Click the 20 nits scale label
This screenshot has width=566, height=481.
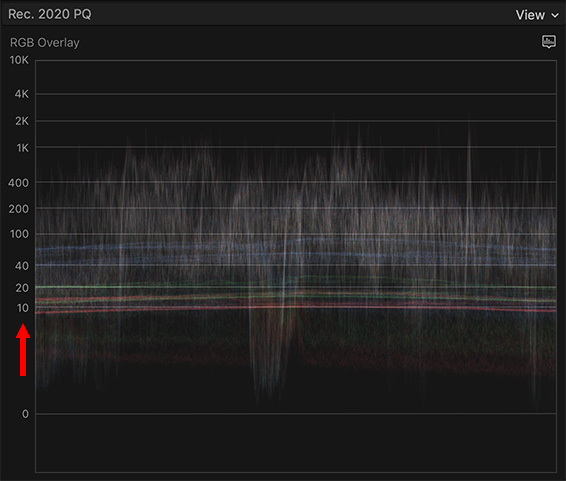(22, 288)
